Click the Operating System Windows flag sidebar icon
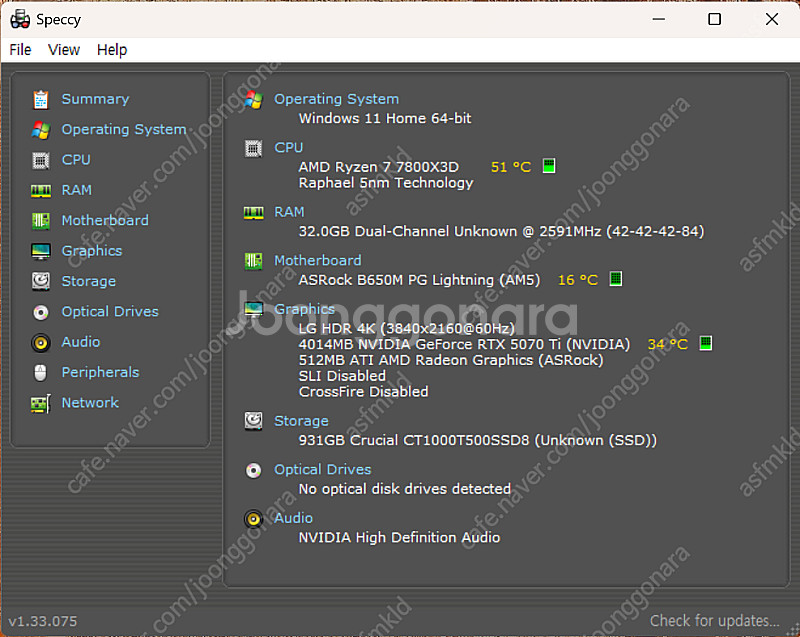The width and height of the screenshot is (800, 637). (41, 130)
